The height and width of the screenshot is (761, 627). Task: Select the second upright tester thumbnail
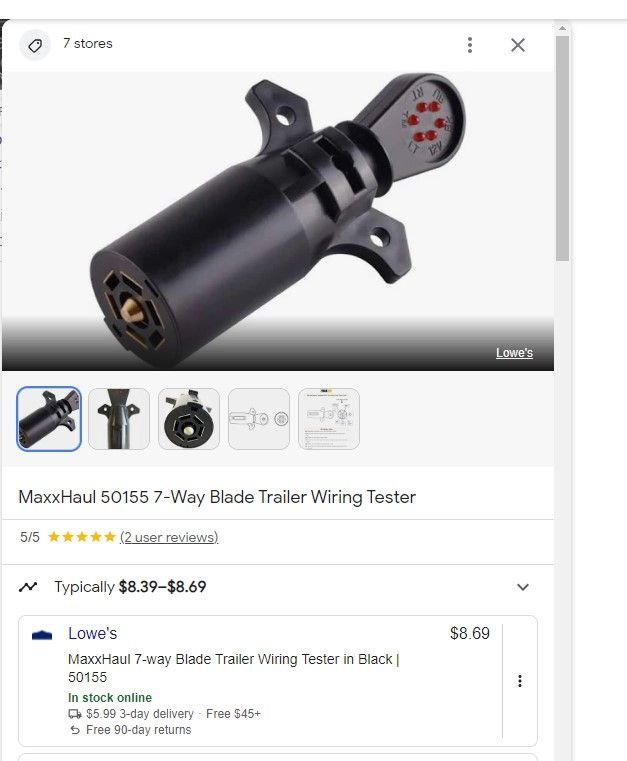pyautogui.click(x=119, y=419)
